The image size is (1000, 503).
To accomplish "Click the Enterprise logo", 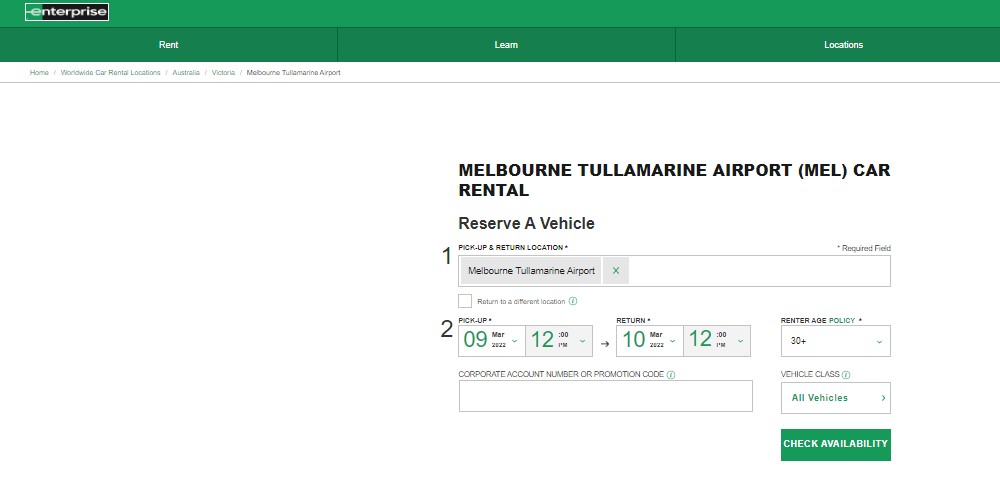I will 67,12.
